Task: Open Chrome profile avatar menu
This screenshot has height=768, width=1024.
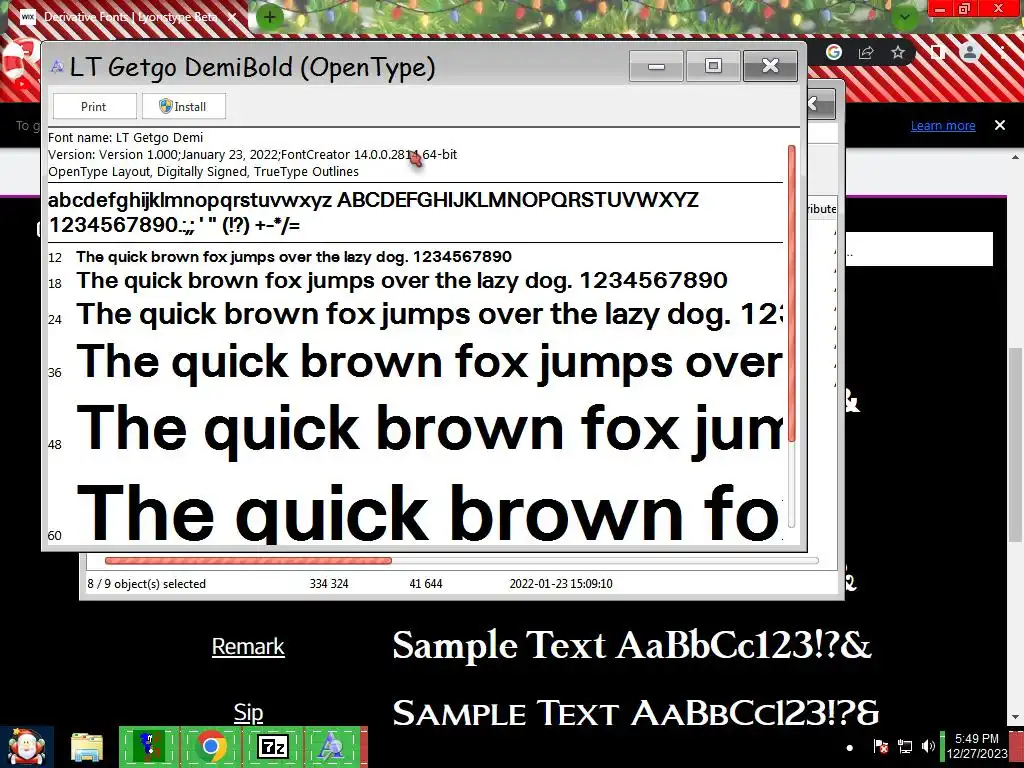Action: 970,52
